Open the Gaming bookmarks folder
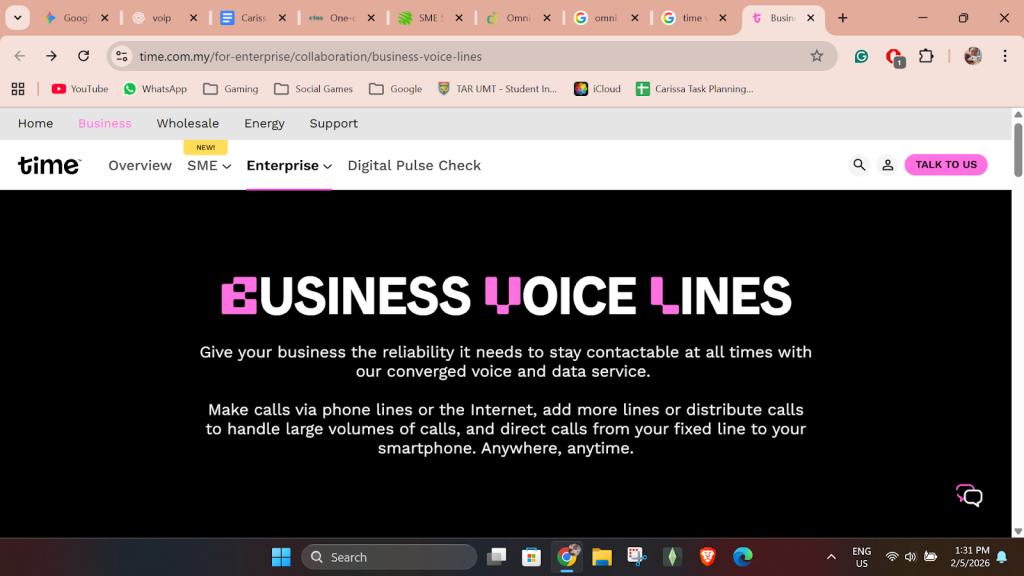This screenshot has width=1024, height=576. [x=231, y=89]
